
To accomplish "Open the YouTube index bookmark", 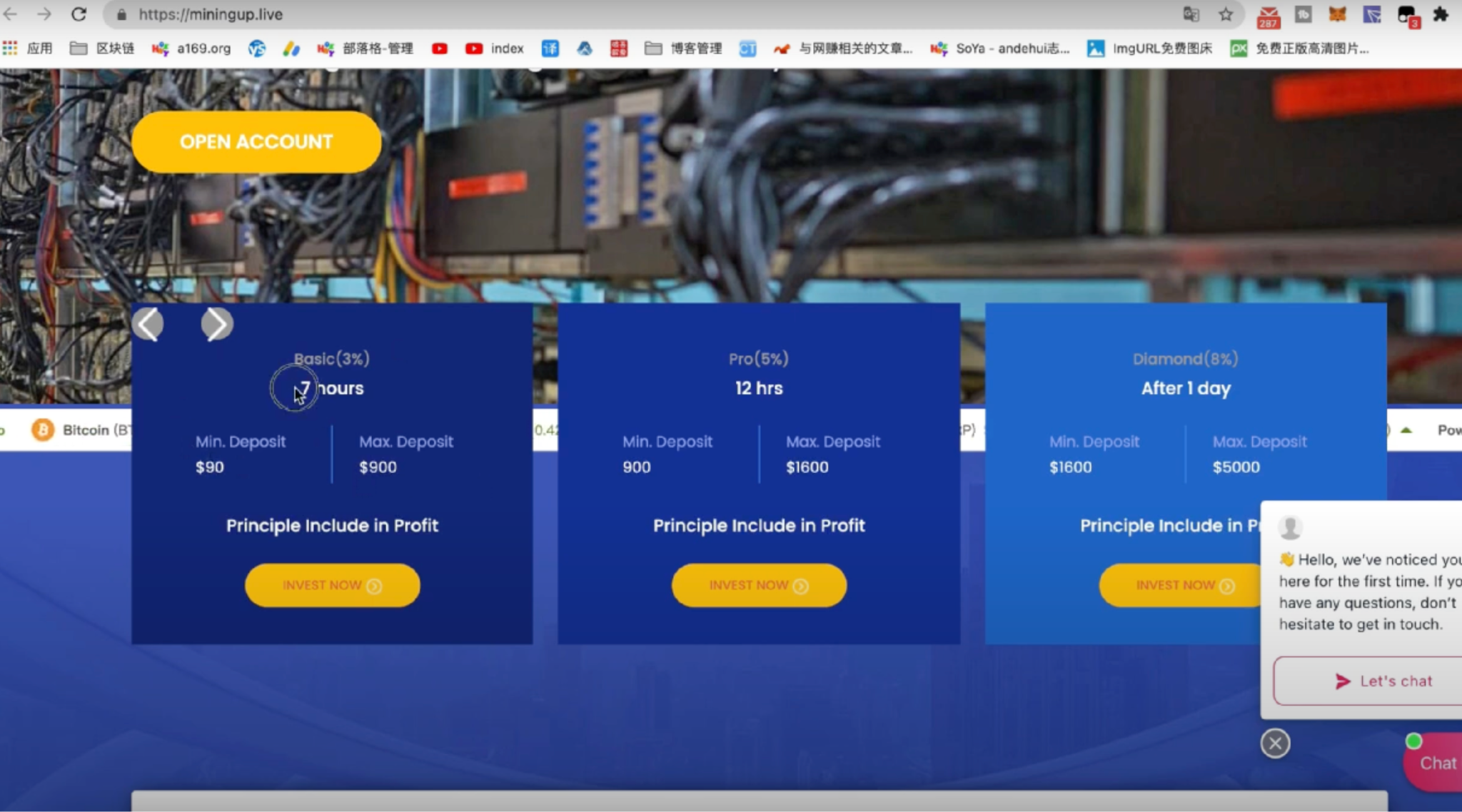I will click(x=495, y=49).
